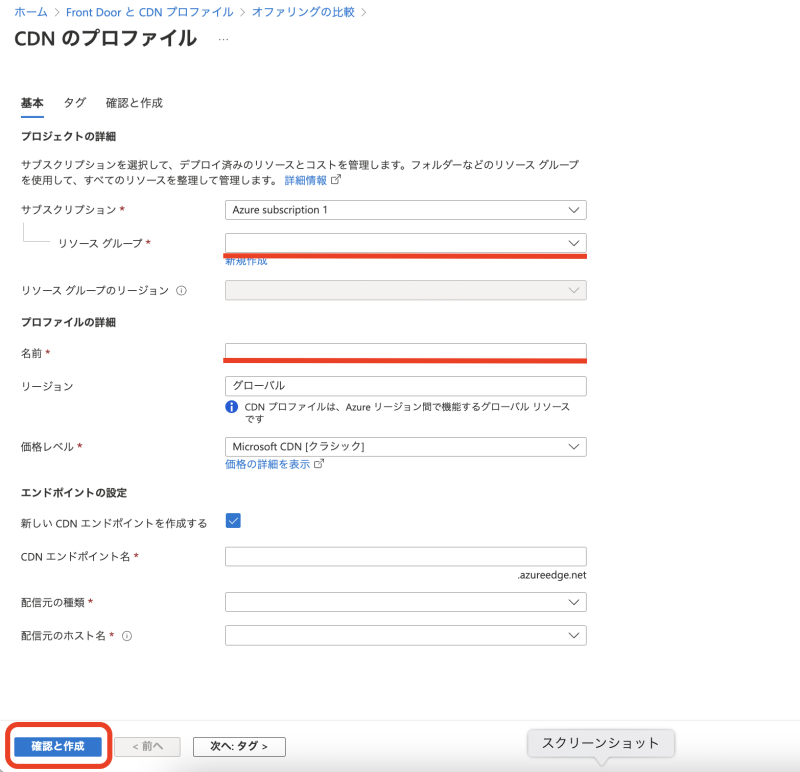This screenshot has width=800, height=772.
Task: Open the ellipsis menu beside CDN のプロファイル title
Action: coord(222,40)
